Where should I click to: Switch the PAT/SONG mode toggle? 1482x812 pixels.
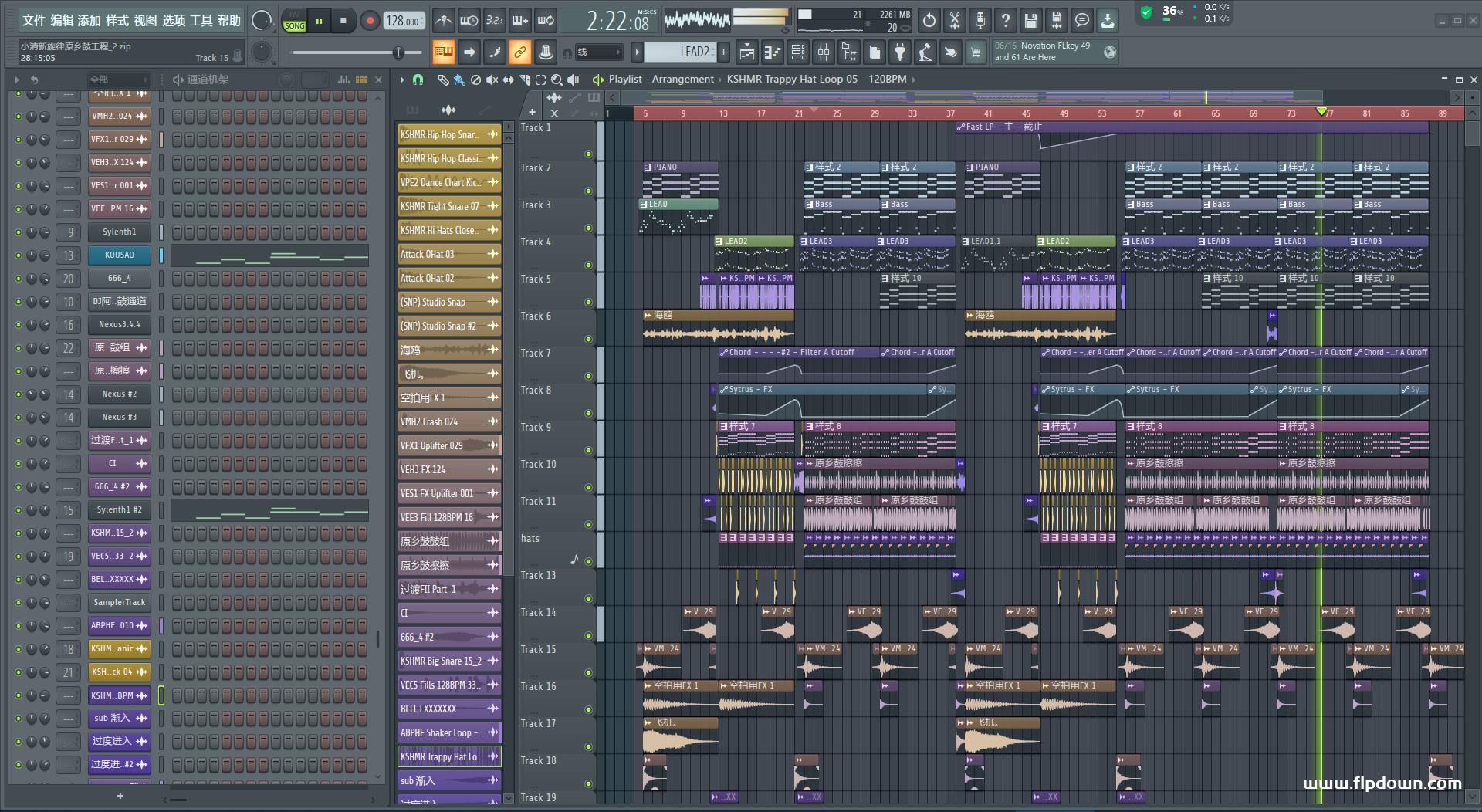coord(295,21)
